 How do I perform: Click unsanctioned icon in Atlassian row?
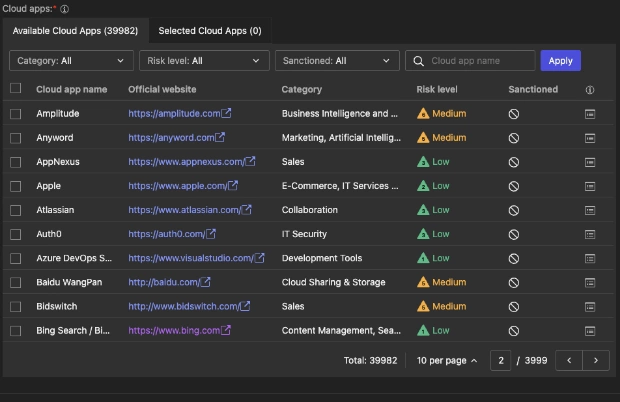(514, 210)
